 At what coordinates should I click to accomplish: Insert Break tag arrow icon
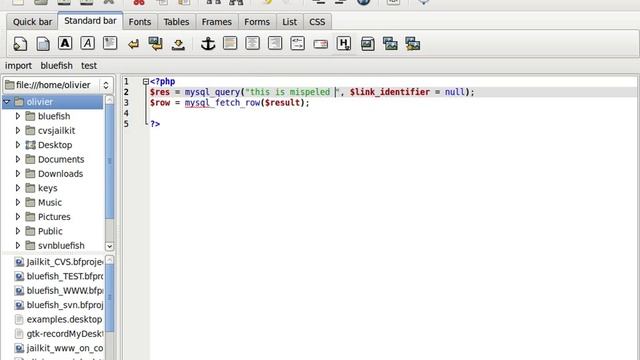(133, 44)
